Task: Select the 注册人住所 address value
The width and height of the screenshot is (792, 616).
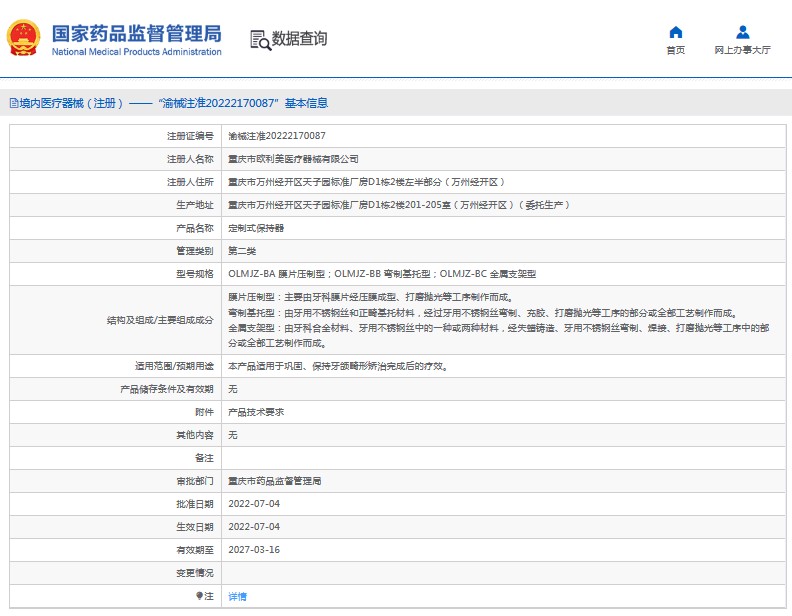Action: pos(366,182)
